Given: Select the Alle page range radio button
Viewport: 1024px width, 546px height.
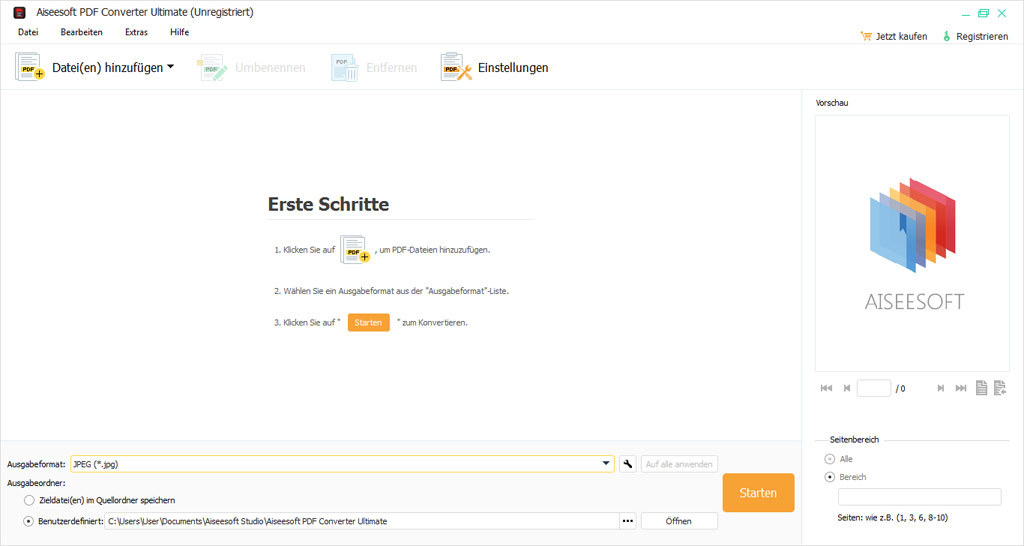Looking at the screenshot, I should [x=830, y=459].
